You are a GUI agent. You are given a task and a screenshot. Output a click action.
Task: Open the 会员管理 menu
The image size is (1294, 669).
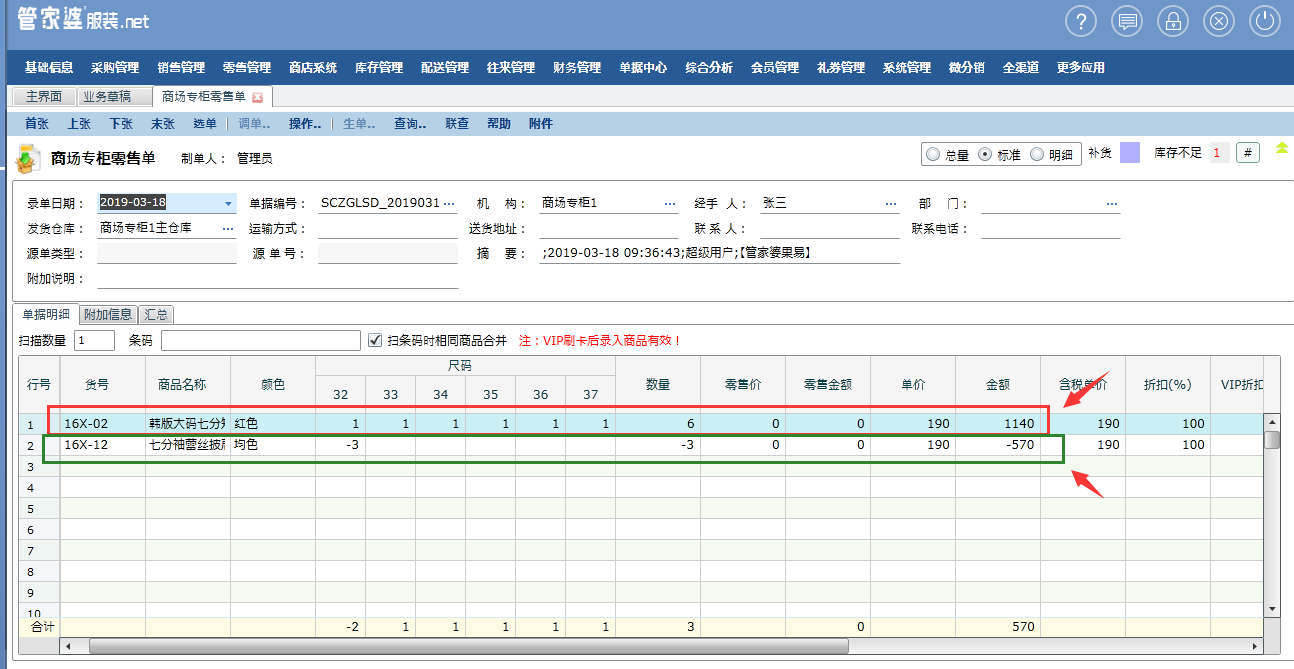(775, 68)
